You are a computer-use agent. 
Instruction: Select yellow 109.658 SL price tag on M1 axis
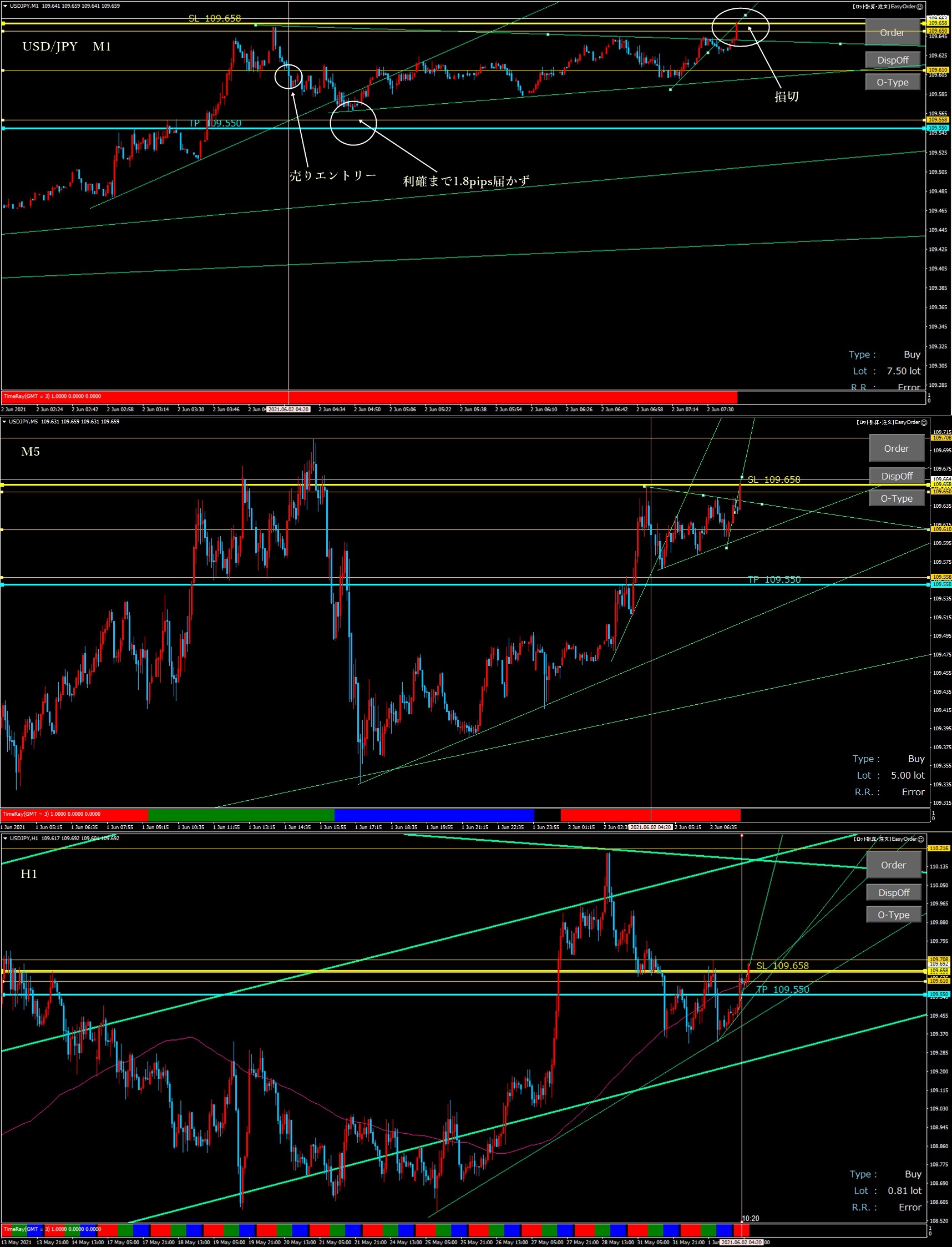(x=937, y=23)
